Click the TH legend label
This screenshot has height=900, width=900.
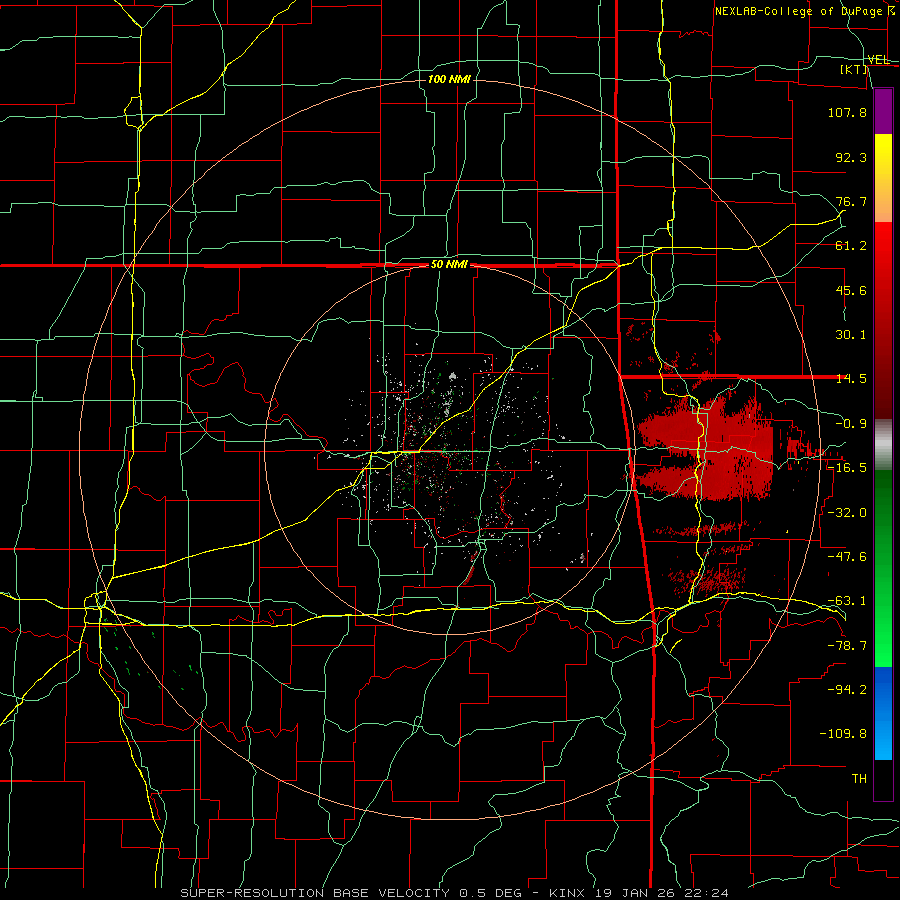click(x=859, y=778)
